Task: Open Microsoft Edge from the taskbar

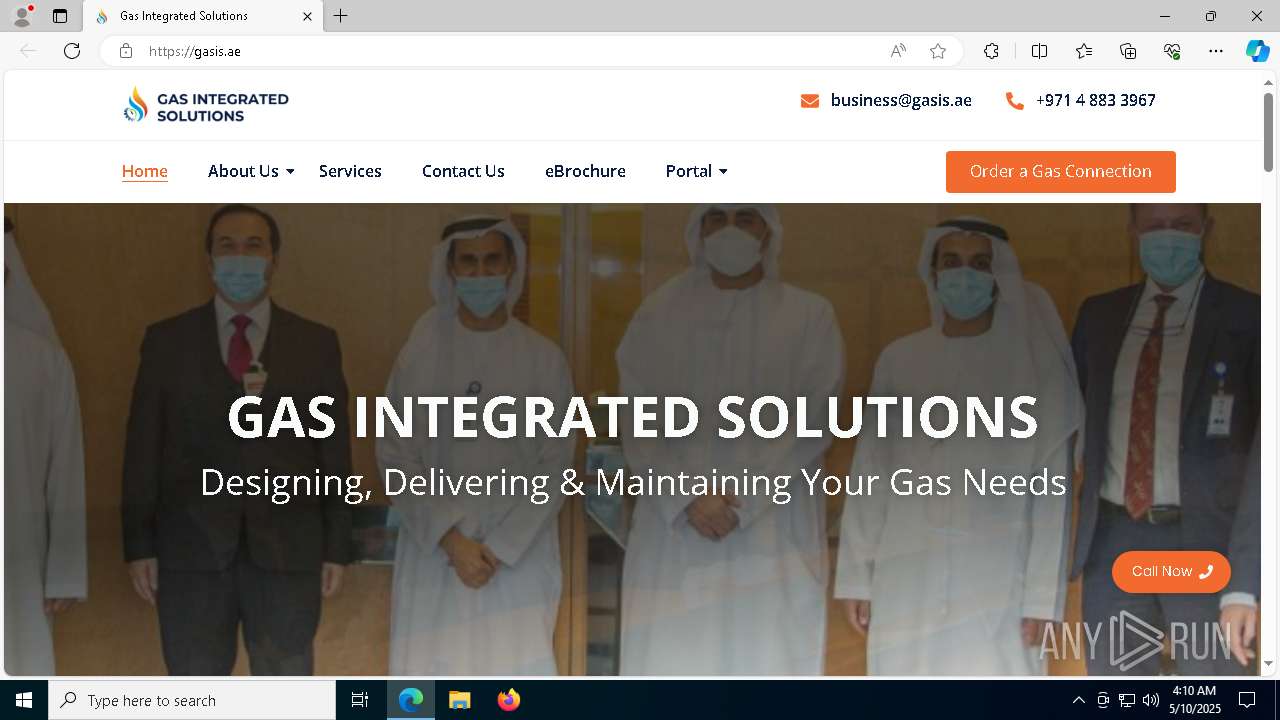Action: [411, 700]
